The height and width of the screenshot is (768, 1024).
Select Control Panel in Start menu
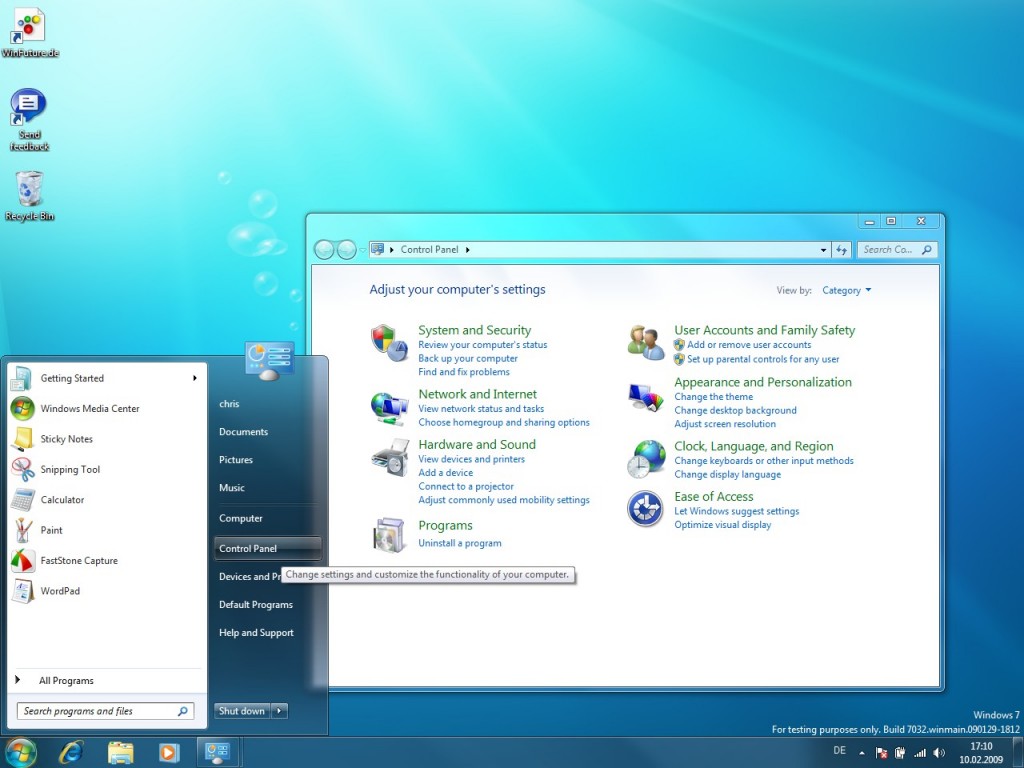(x=268, y=549)
